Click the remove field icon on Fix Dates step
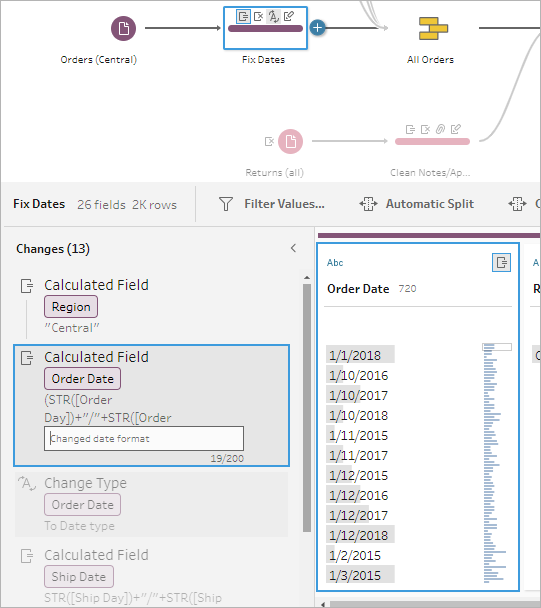Viewport: 541px width, 608px height. [258, 16]
